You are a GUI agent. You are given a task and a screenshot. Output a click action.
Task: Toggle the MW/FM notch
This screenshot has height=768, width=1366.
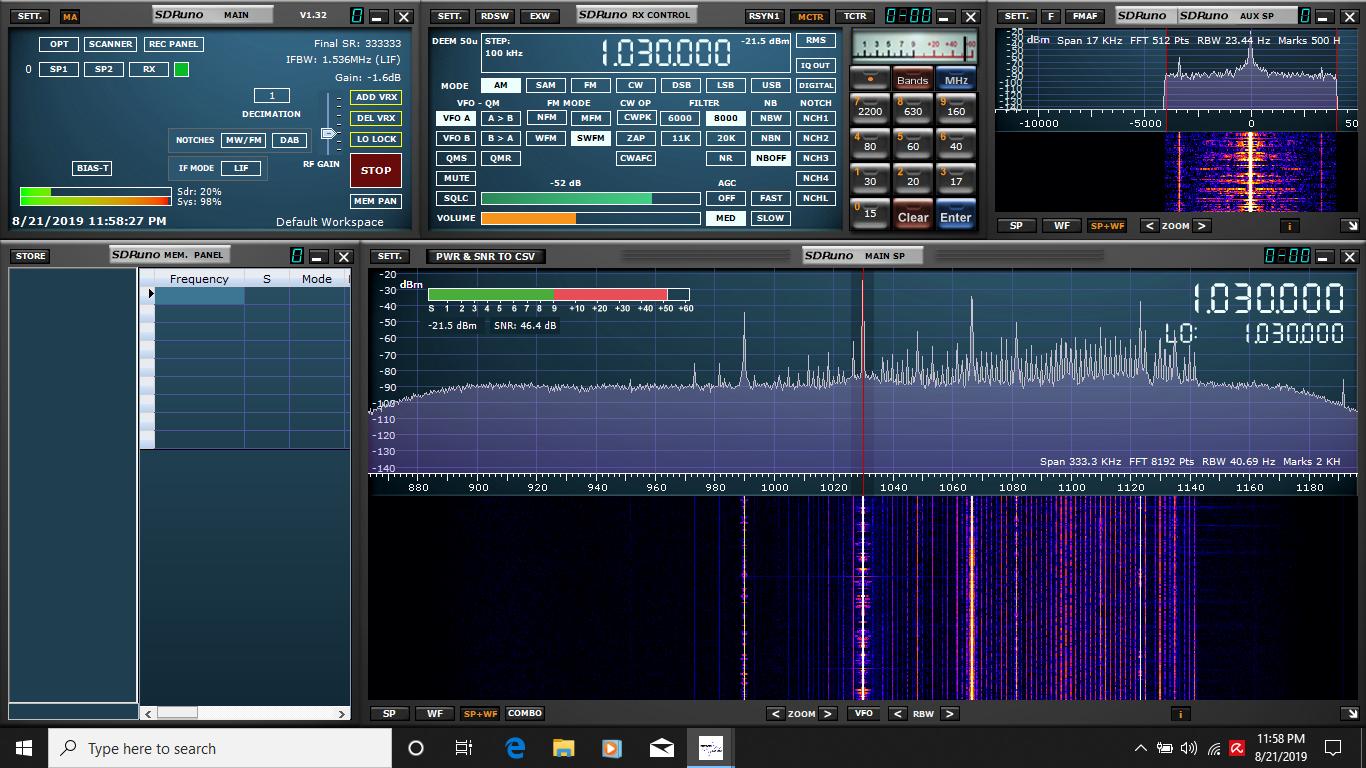(243, 140)
